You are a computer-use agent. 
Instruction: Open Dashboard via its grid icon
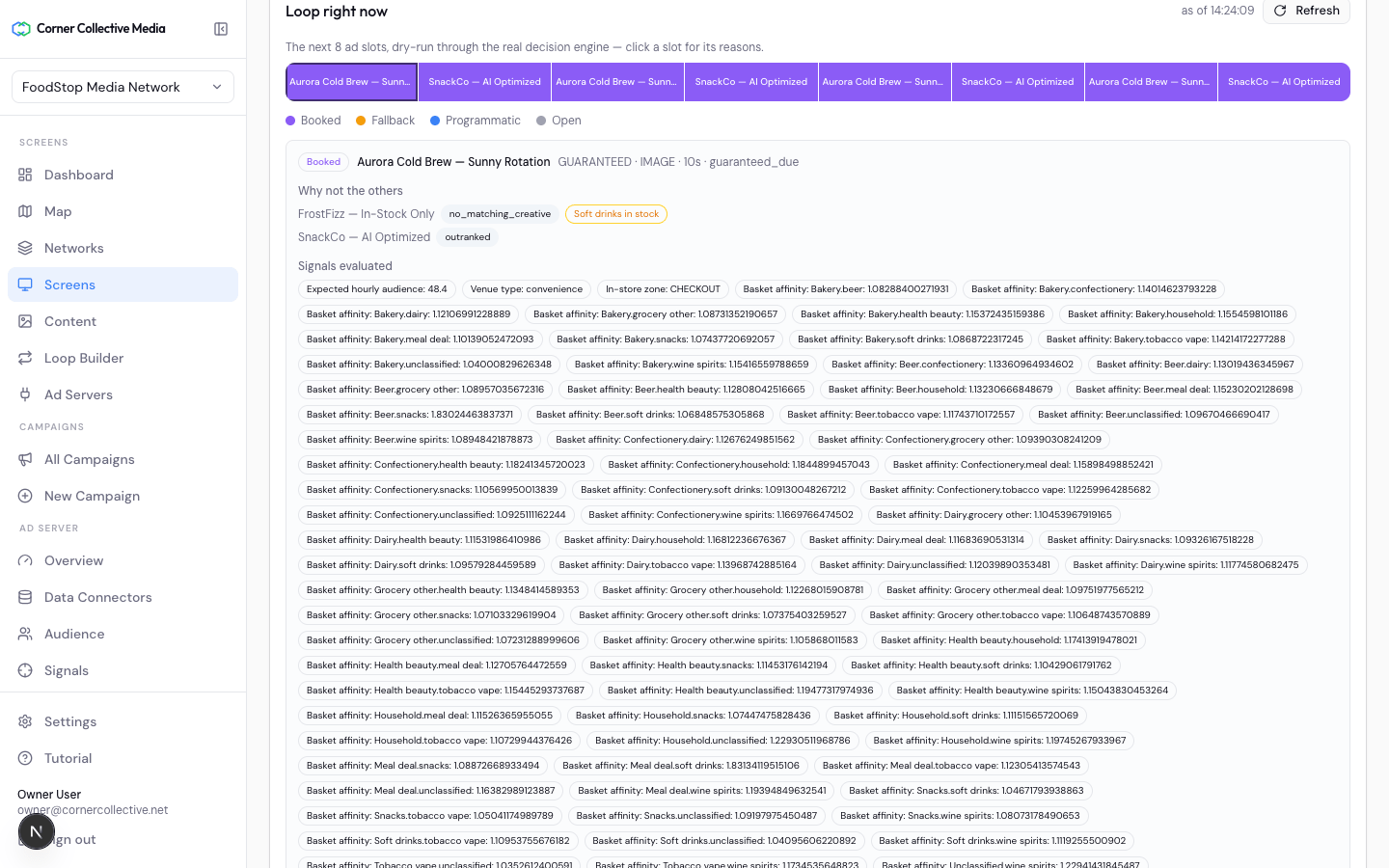tap(25, 175)
